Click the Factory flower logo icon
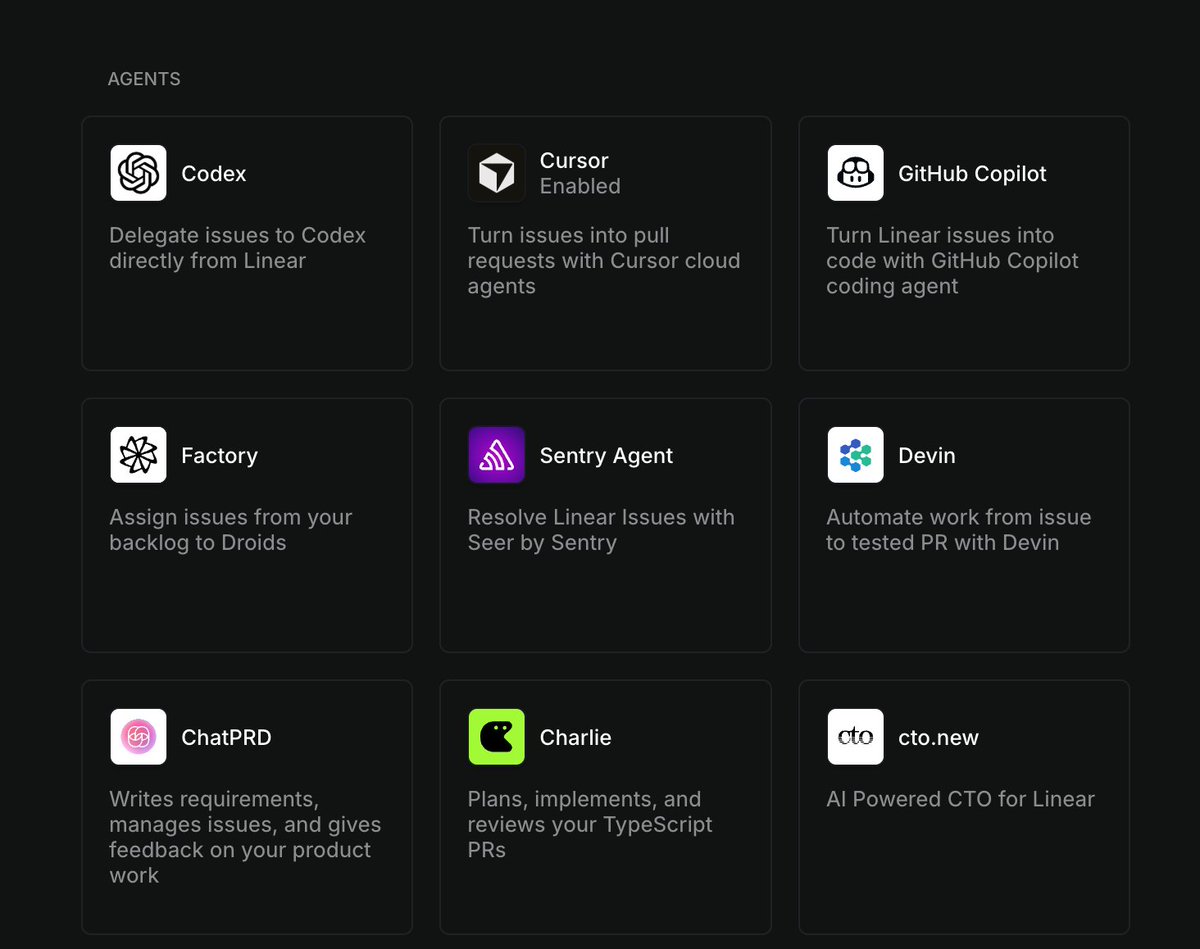This screenshot has height=949, width=1200. click(x=138, y=455)
